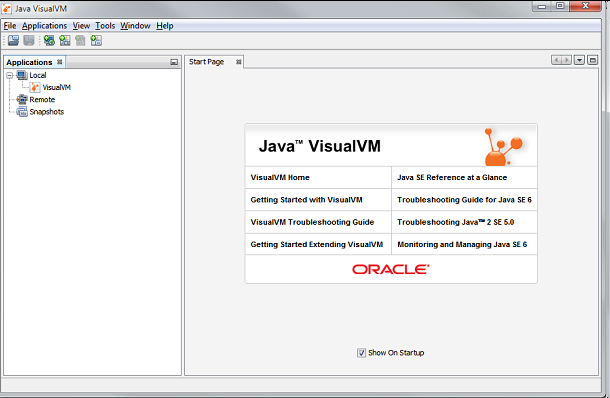Image resolution: width=610 pixels, height=398 pixels.
Task: Close the Start Page tab
Action: click(238, 62)
